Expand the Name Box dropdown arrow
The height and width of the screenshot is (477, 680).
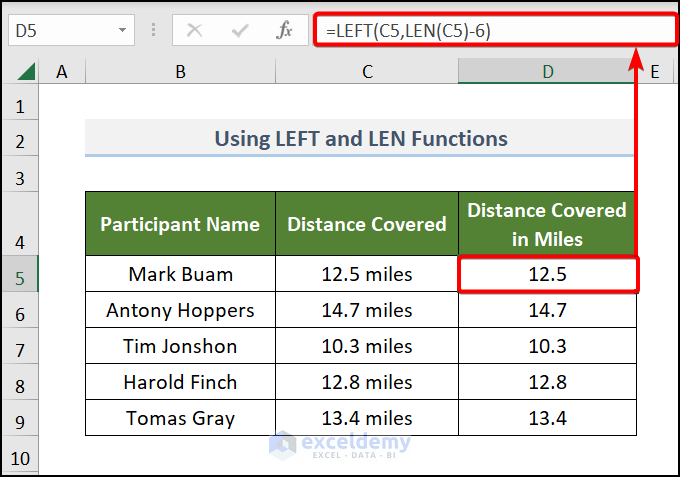(122, 30)
